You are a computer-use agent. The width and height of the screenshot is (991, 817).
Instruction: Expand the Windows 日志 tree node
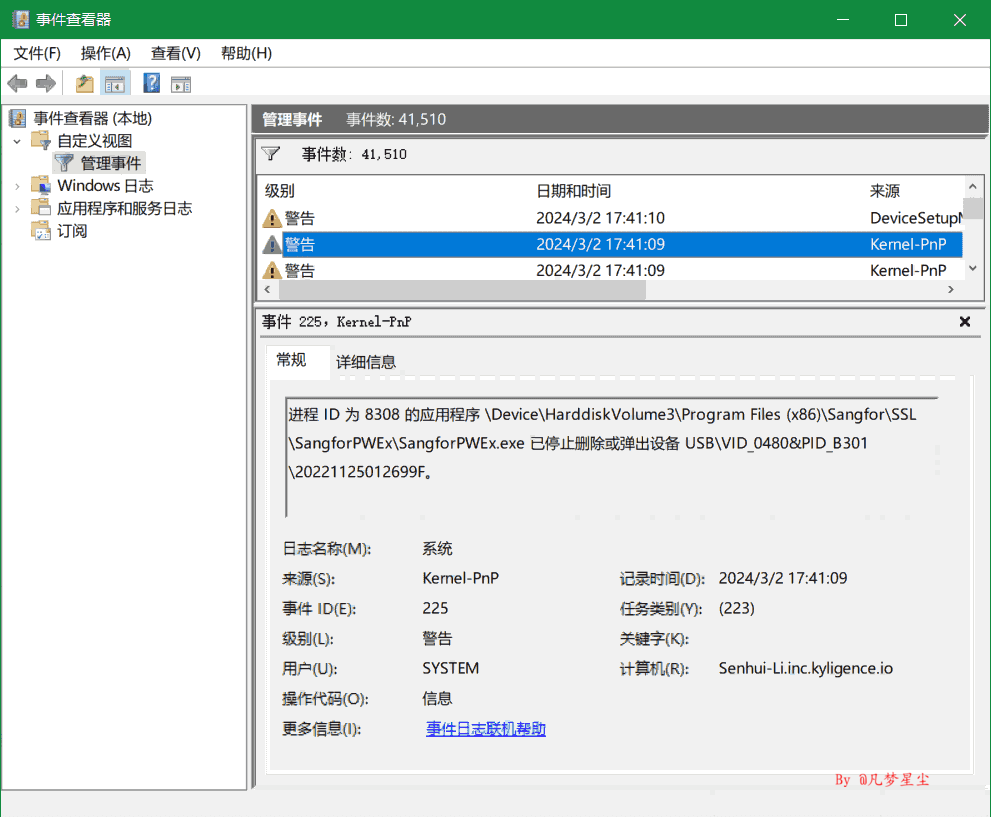pyautogui.click(x=18, y=186)
